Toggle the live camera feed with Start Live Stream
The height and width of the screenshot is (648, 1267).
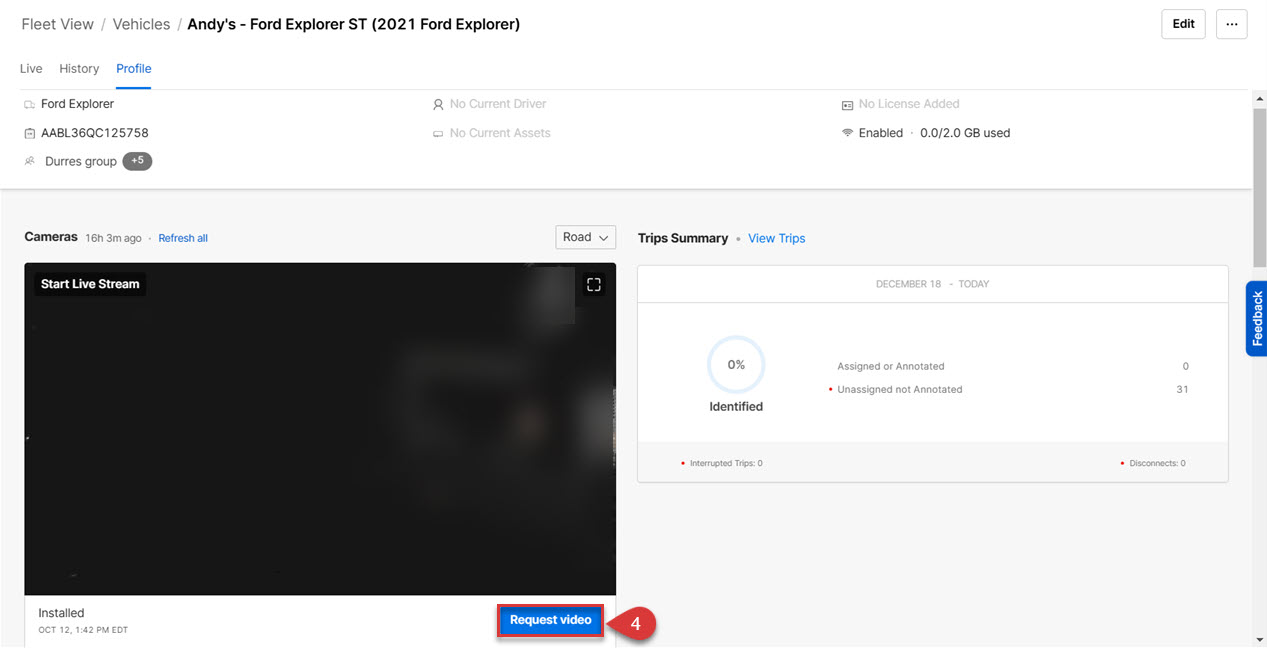(89, 284)
